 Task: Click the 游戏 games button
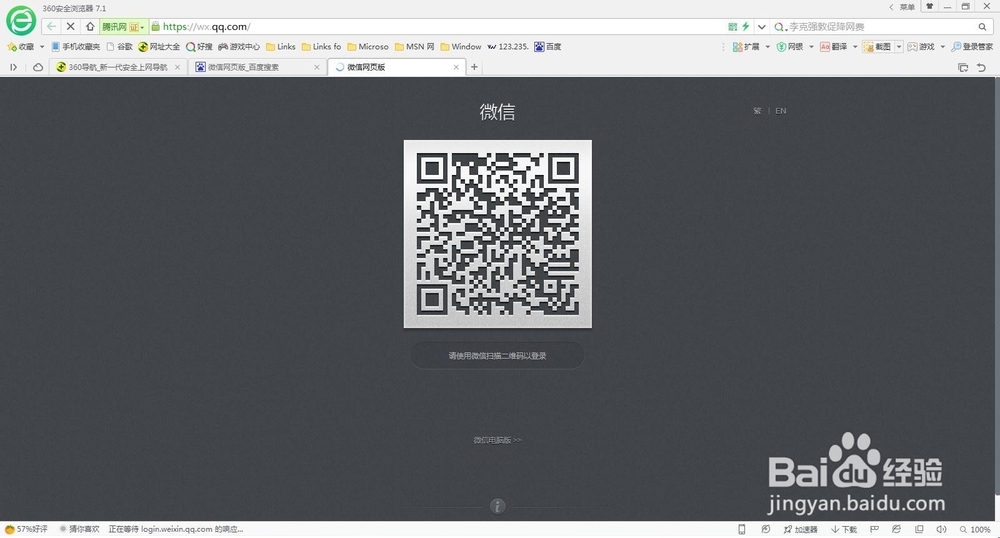click(x=922, y=47)
